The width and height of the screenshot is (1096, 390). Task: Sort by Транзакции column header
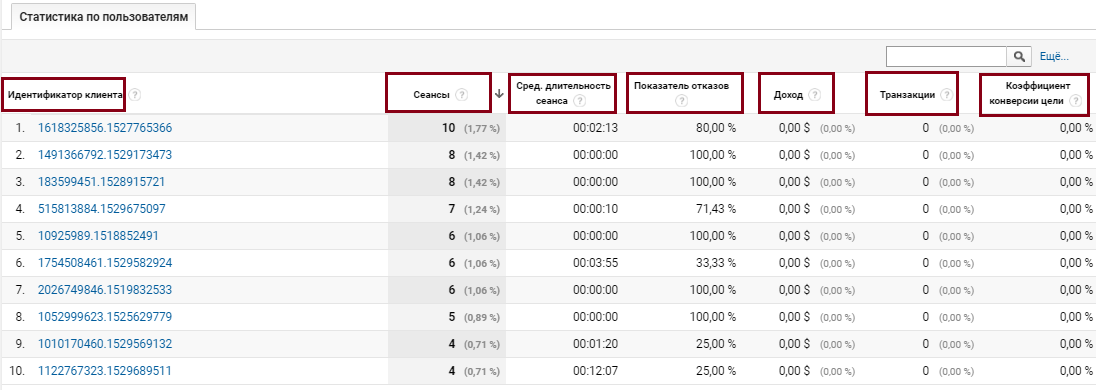[x=907, y=94]
